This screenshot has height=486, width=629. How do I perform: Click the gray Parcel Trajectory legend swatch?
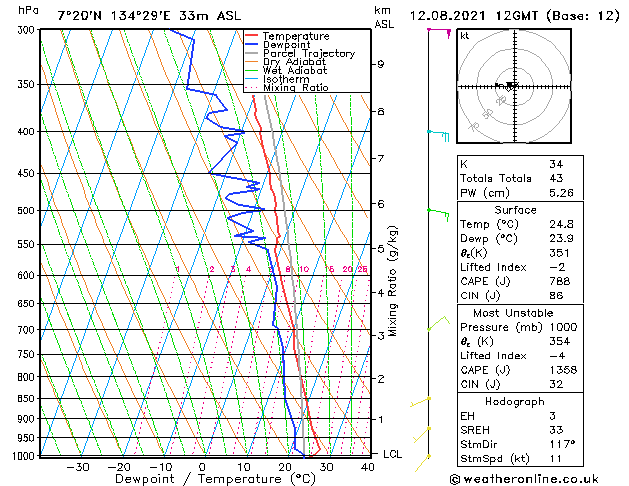click(x=251, y=53)
